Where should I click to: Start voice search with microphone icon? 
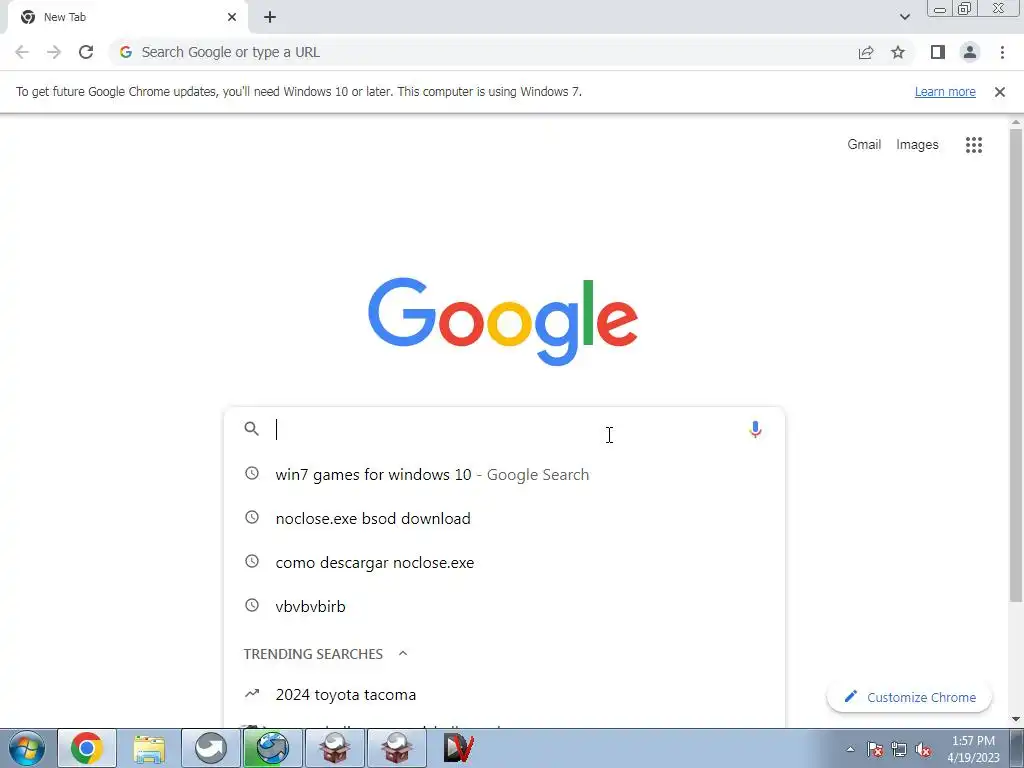[755, 429]
